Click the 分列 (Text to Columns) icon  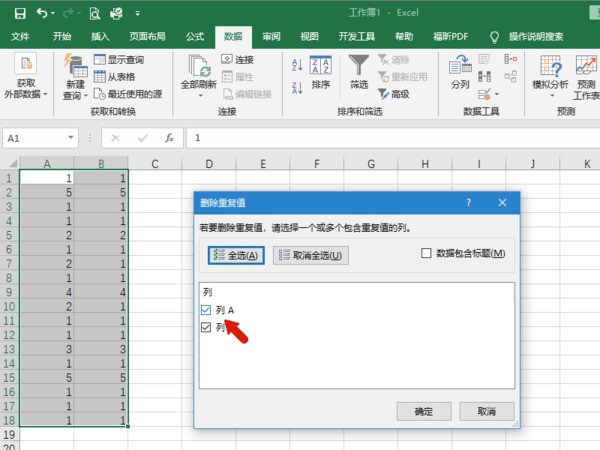[459, 66]
